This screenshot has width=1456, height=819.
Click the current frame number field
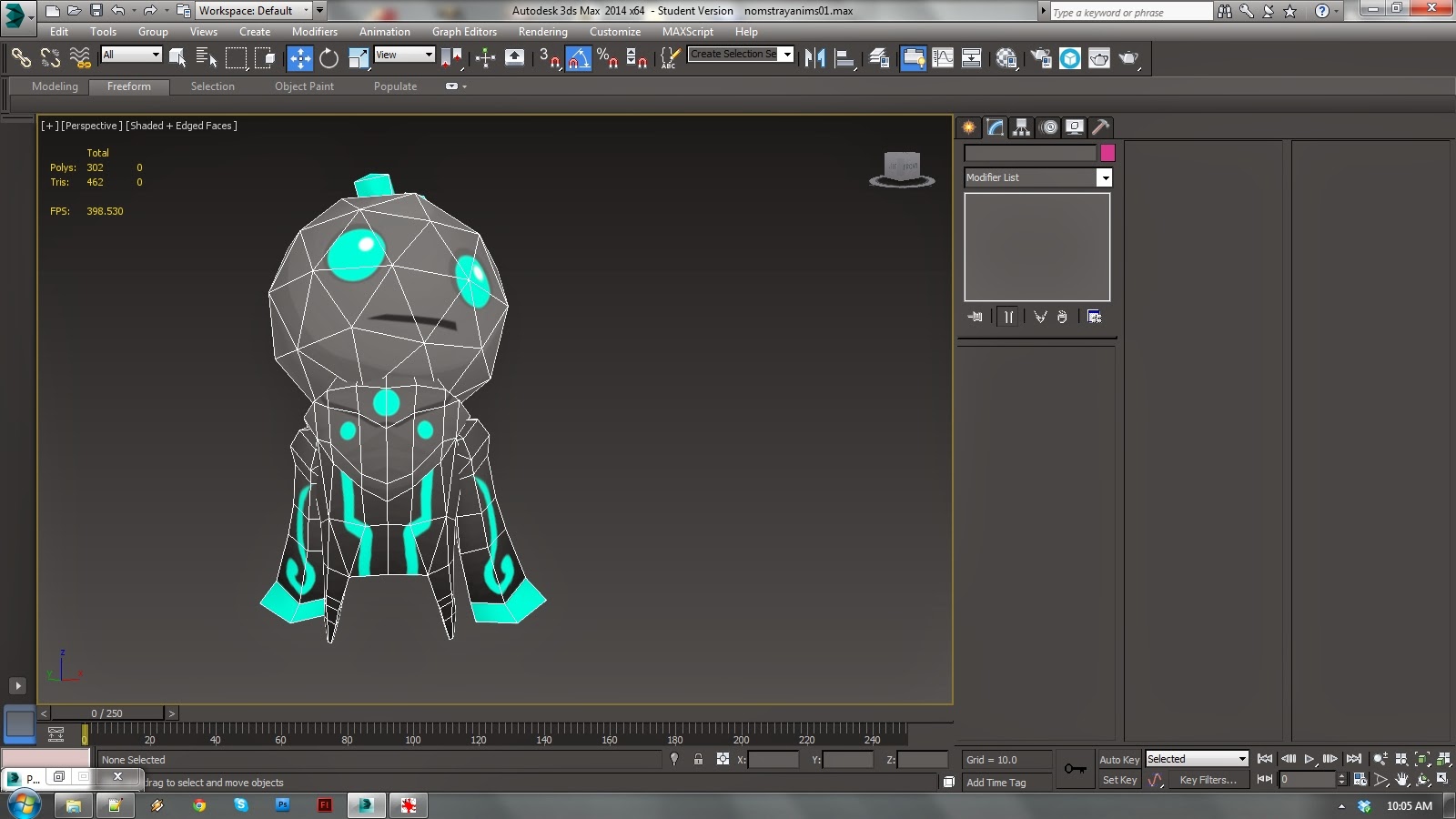tap(1308, 779)
